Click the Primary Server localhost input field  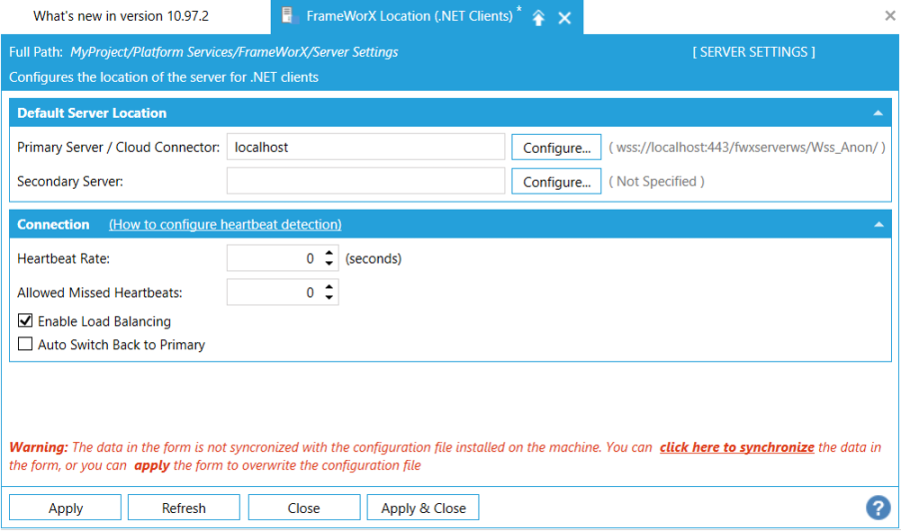click(366, 147)
